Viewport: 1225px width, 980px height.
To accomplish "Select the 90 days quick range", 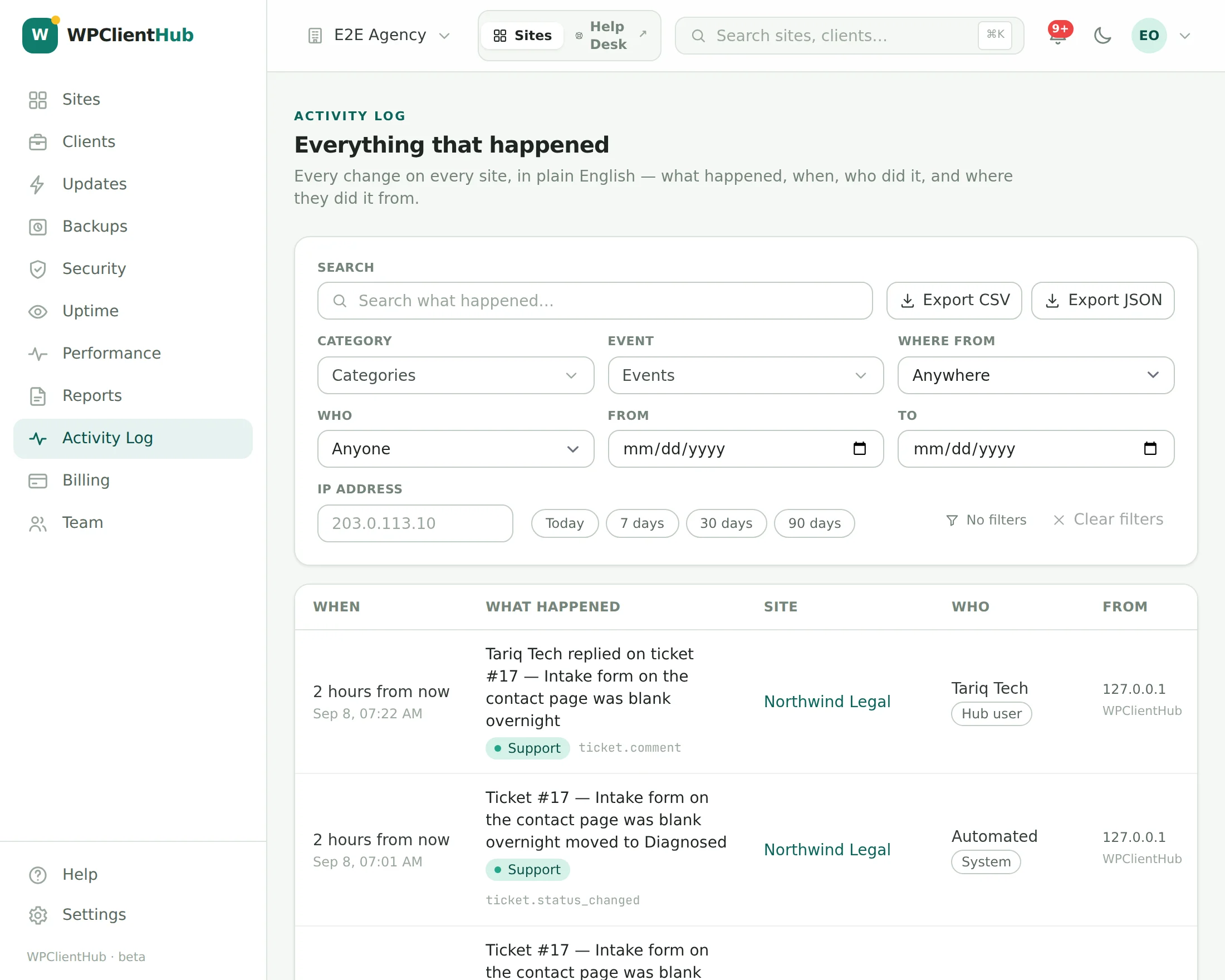I will tap(814, 523).
